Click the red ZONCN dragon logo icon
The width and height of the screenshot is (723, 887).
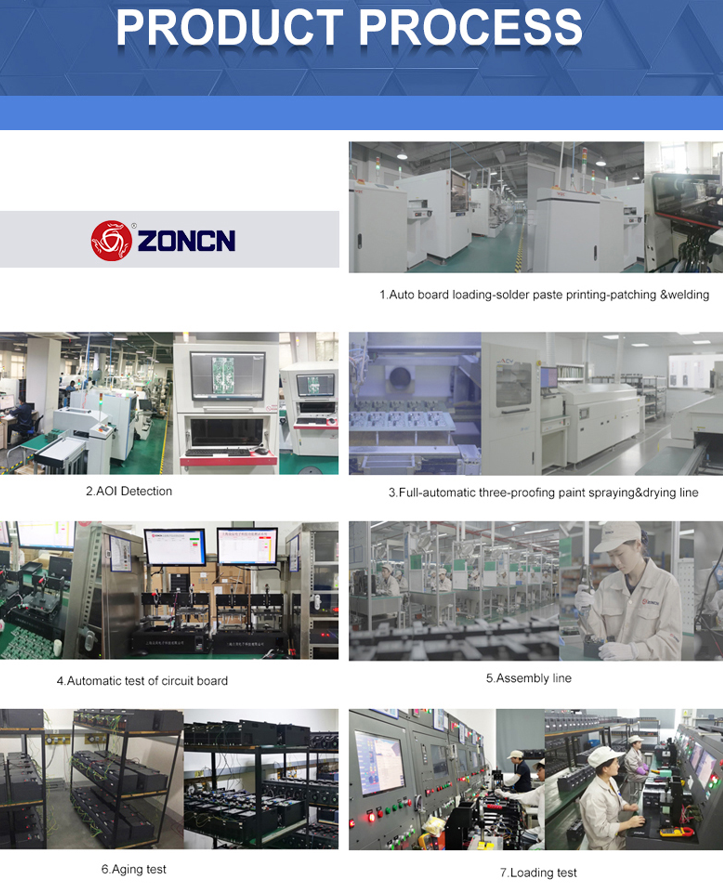point(111,240)
